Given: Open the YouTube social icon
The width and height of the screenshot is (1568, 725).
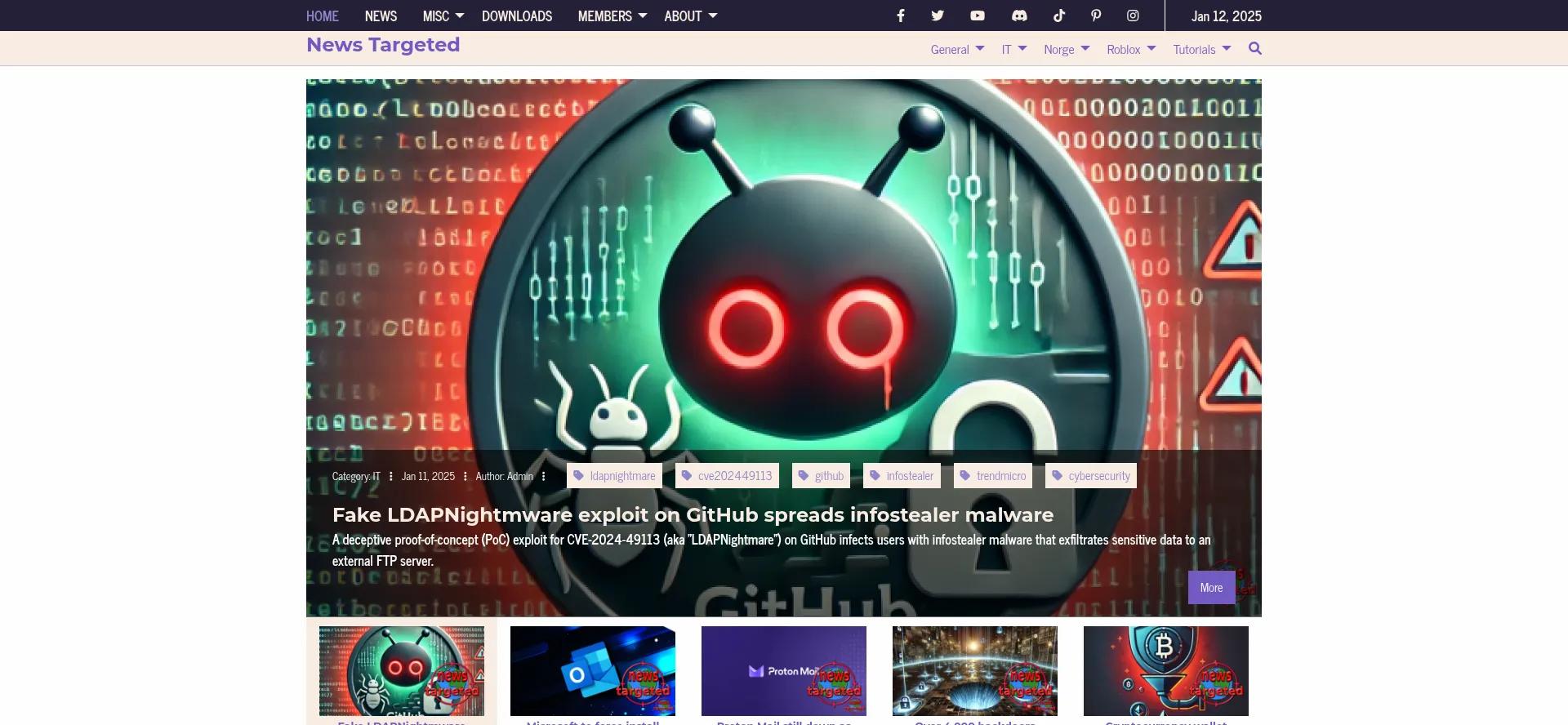Looking at the screenshot, I should (x=978, y=16).
